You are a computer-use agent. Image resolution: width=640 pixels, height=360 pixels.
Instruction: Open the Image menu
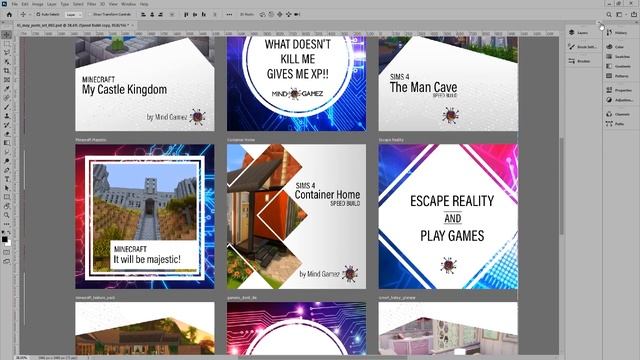(x=38, y=4)
